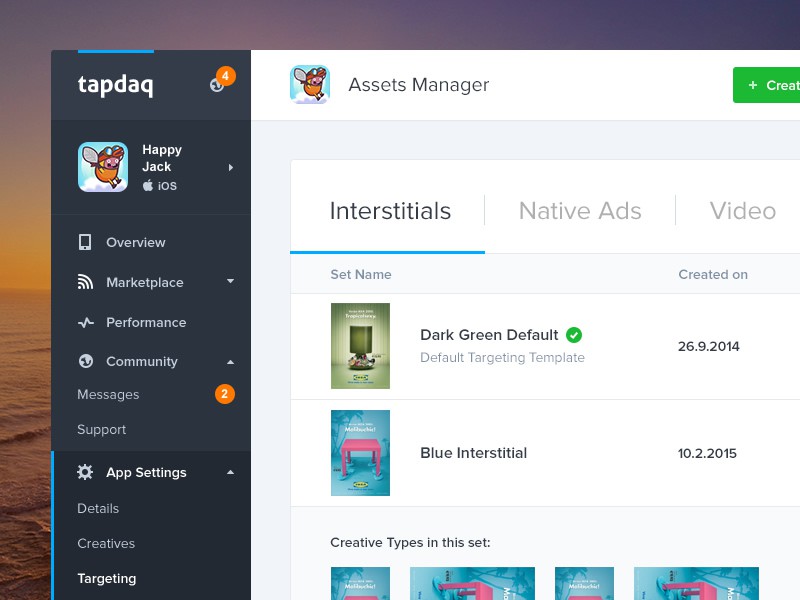Collapse the Community section arrow
This screenshot has height=600, width=800.
click(231, 361)
